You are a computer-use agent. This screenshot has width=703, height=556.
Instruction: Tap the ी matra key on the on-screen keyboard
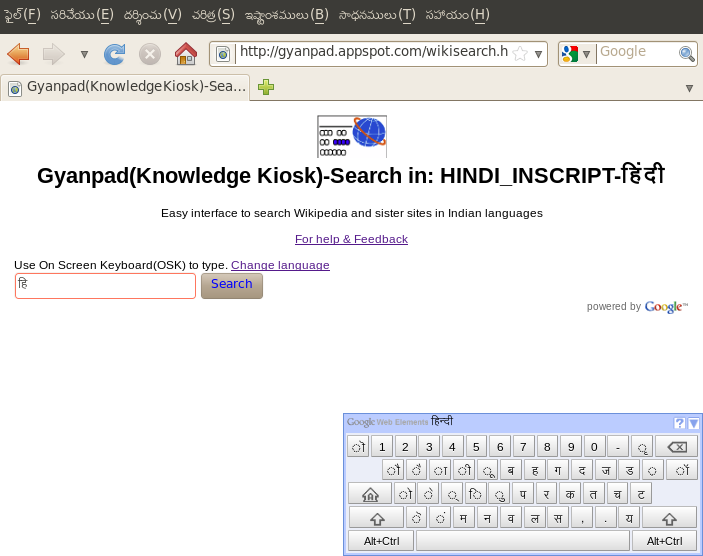coord(464,470)
